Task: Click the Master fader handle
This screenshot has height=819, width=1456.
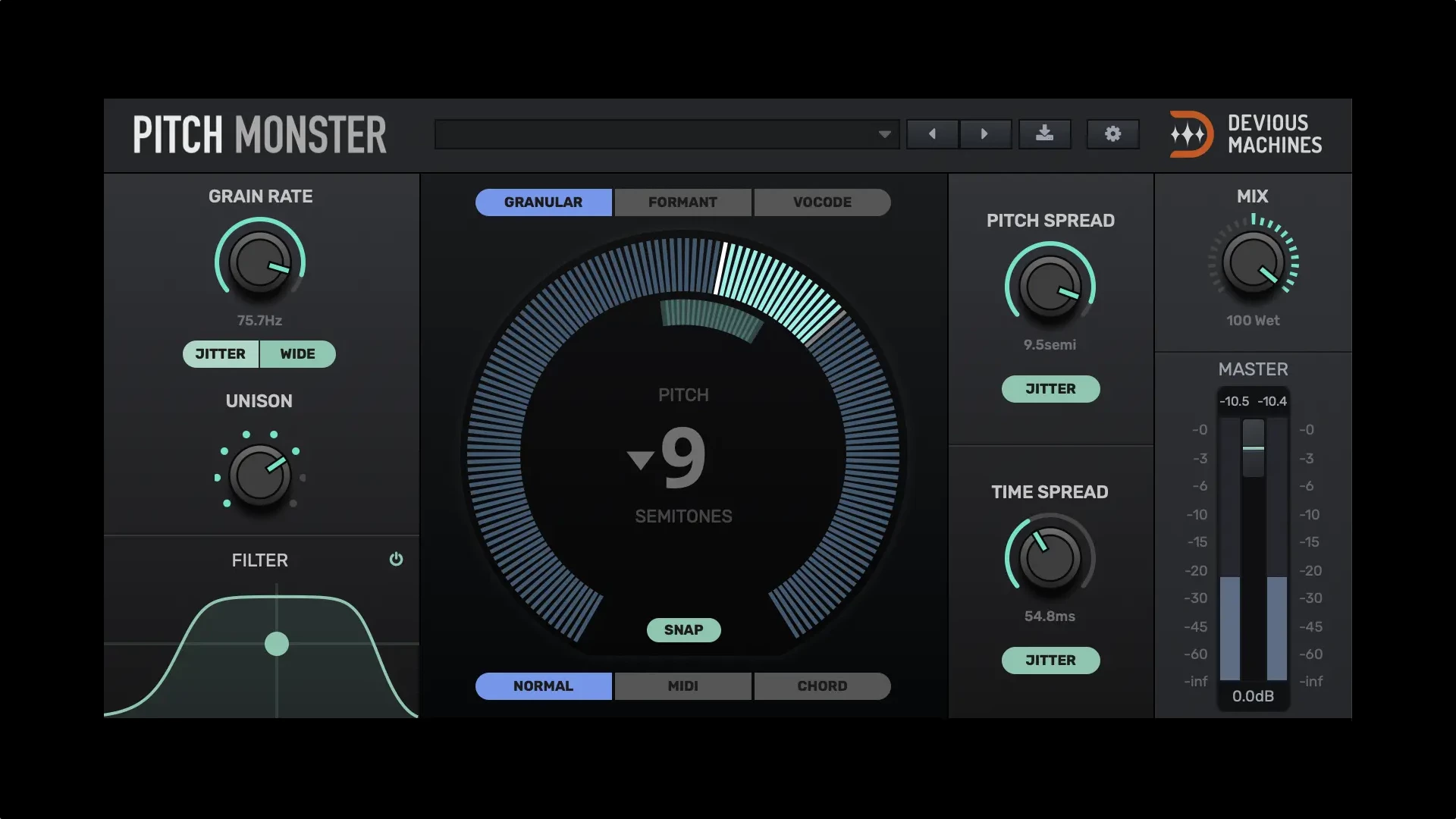Action: [x=1253, y=448]
